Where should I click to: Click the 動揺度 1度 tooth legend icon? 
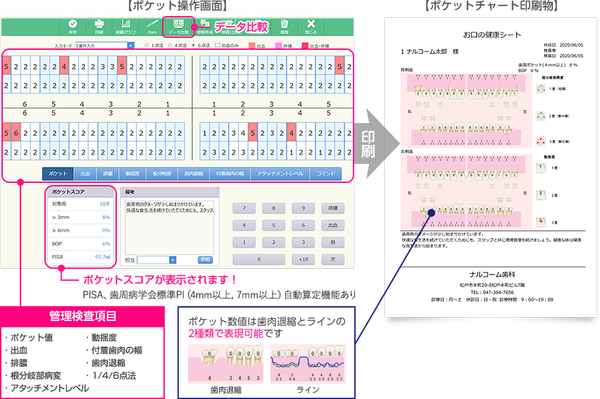point(540,168)
